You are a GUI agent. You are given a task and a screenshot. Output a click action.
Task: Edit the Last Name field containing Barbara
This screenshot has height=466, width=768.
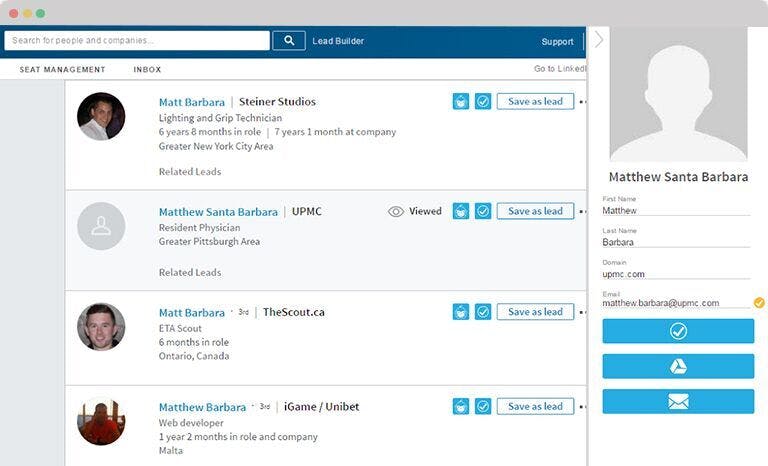pos(676,242)
